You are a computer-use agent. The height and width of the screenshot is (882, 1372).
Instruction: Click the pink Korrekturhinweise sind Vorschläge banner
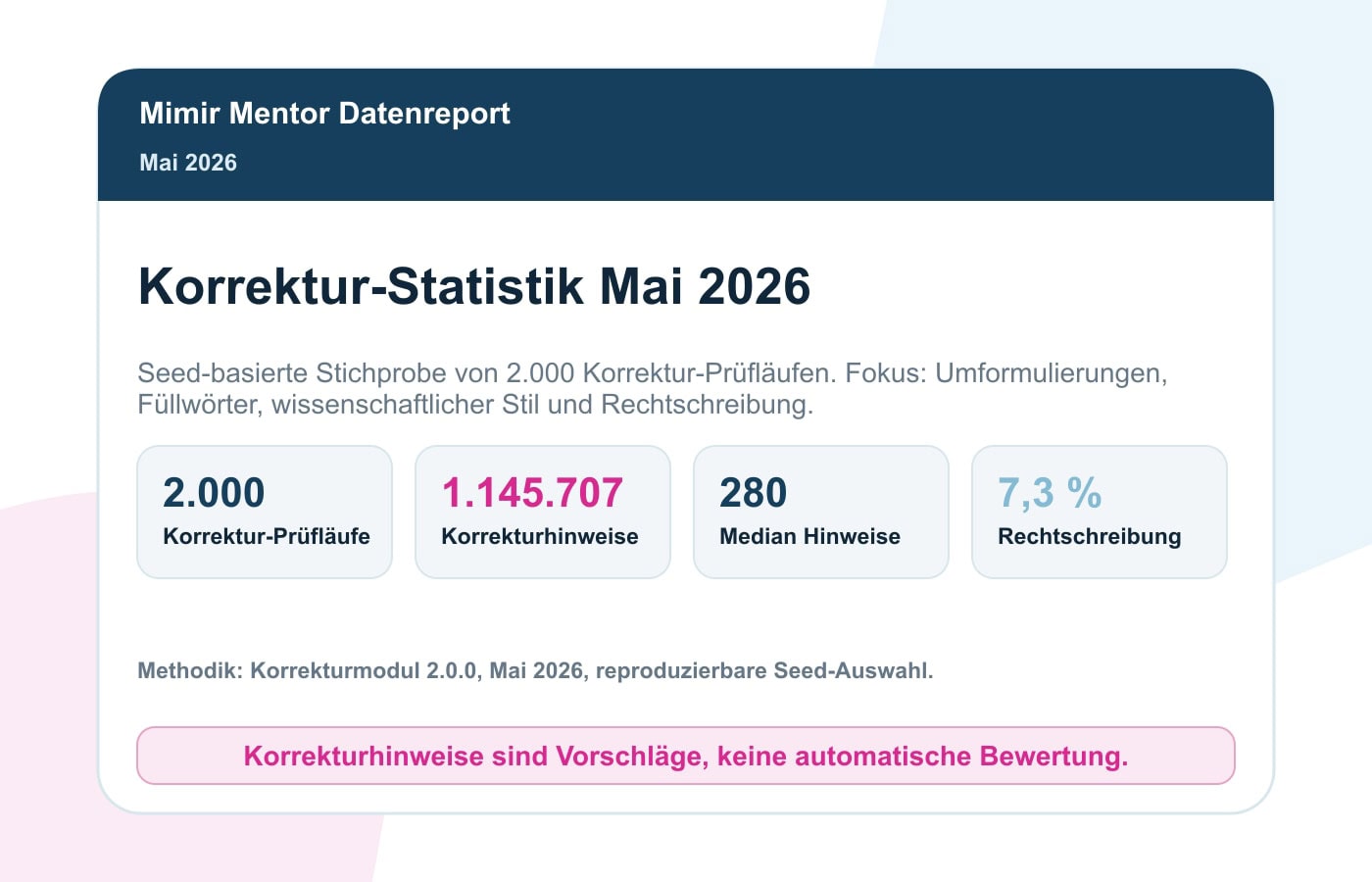tap(686, 756)
